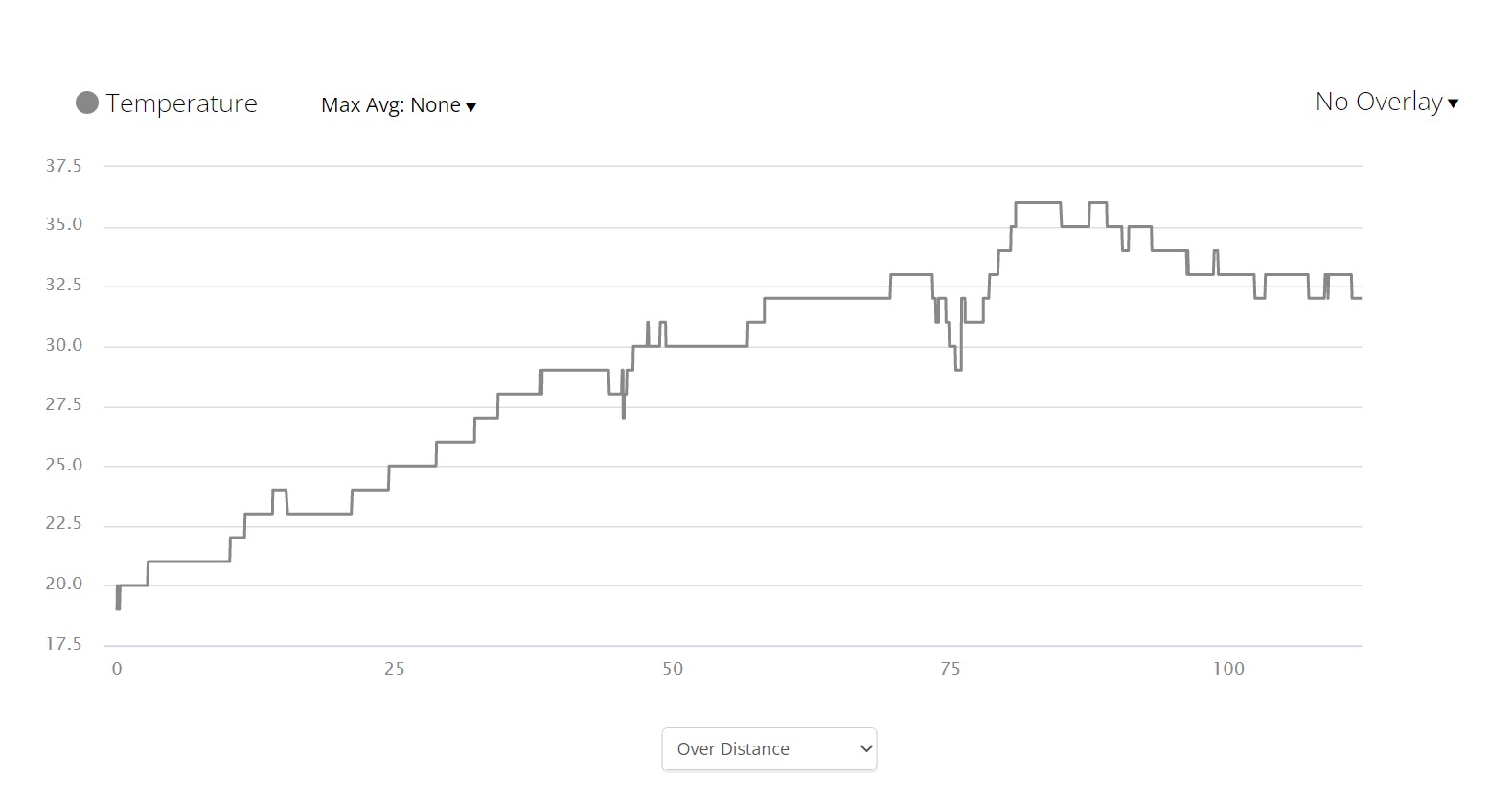
Task: Click the lowest point at chart start
Action: click(118, 608)
